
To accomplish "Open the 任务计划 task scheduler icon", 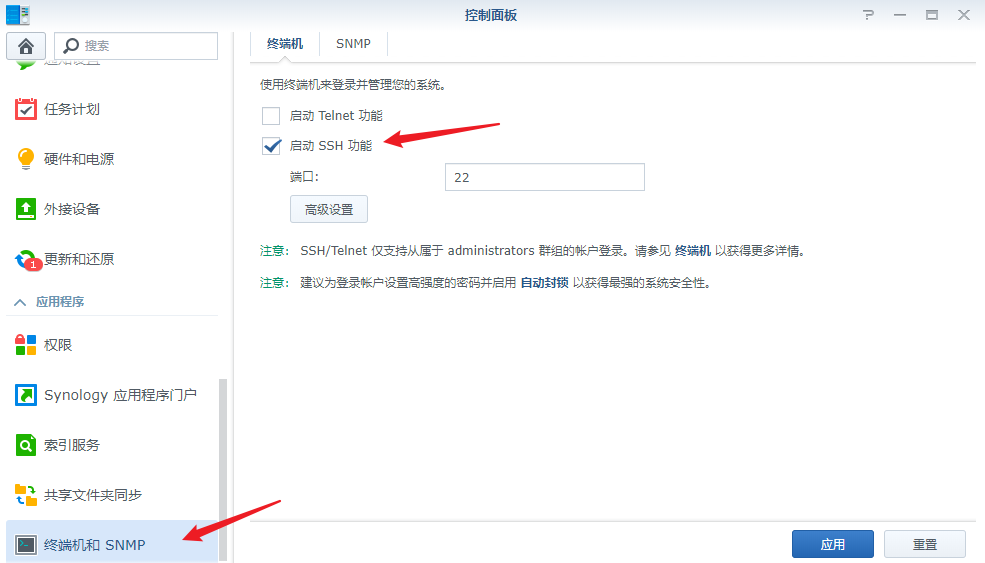I will 26,109.
